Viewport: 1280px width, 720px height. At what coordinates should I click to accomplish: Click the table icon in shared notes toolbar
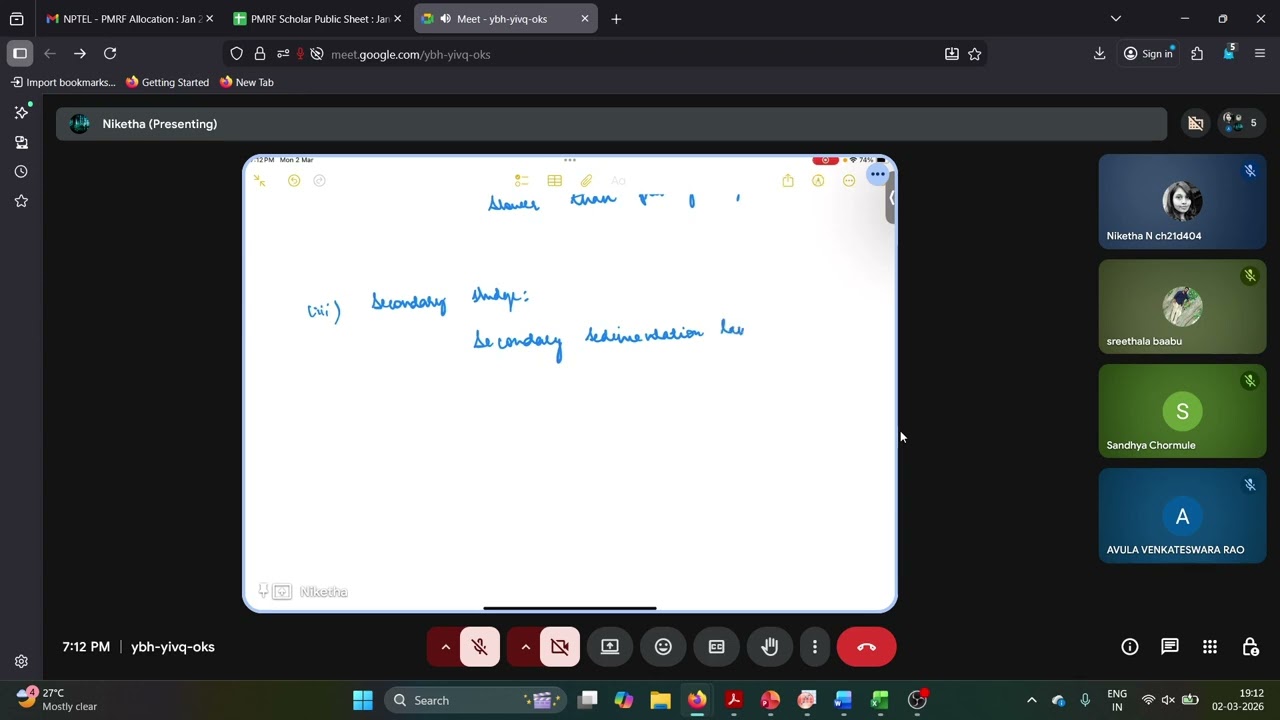pyautogui.click(x=554, y=181)
